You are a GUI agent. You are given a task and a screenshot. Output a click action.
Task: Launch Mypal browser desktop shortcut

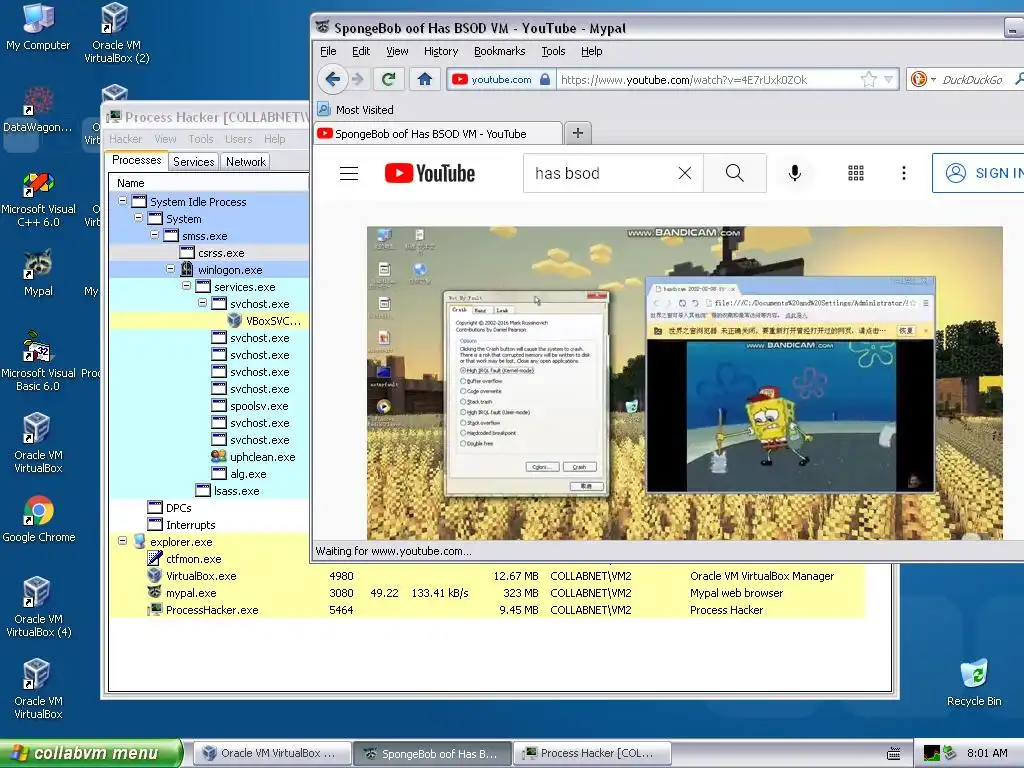[x=38, y=273]
